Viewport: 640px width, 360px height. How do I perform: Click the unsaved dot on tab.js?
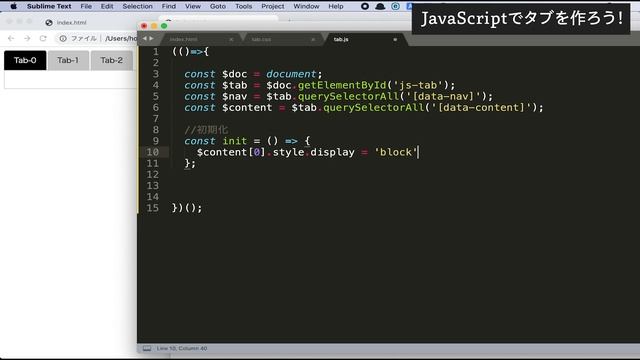coord(395,39)
